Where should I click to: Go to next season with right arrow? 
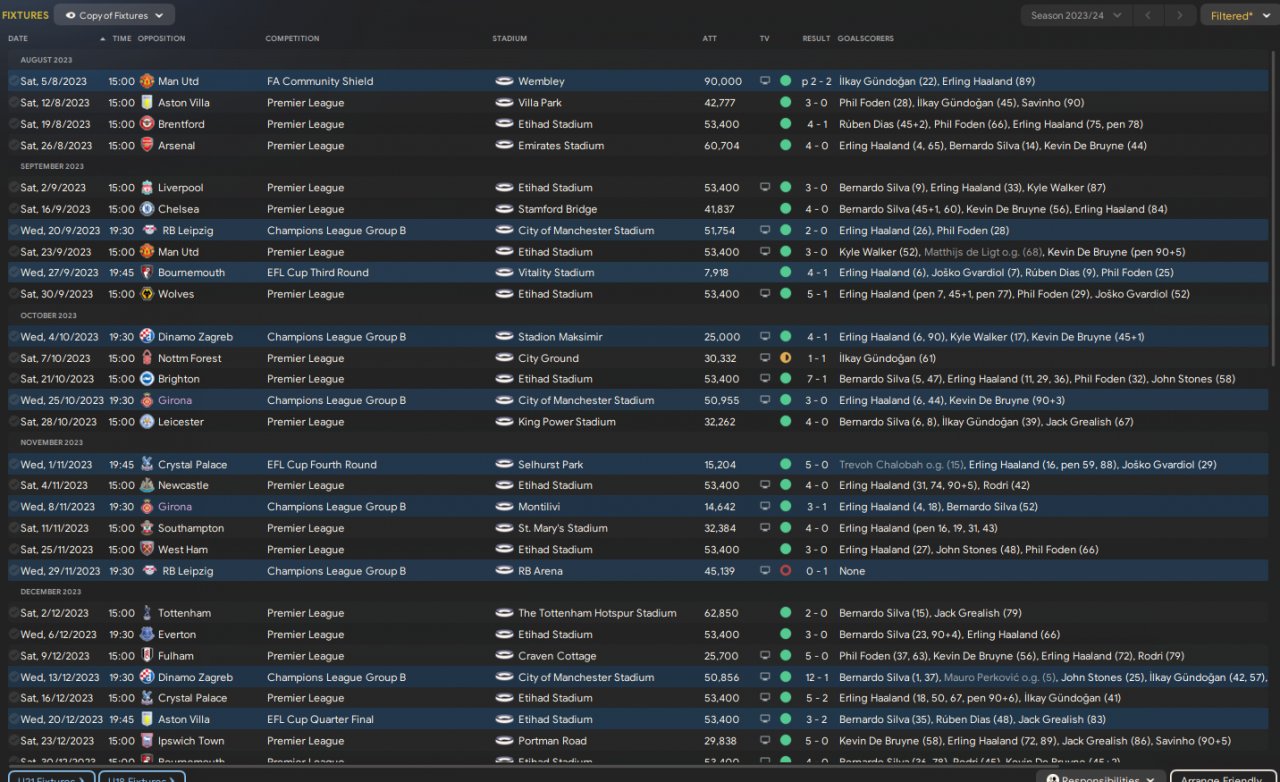click(x=1181, y=15)
